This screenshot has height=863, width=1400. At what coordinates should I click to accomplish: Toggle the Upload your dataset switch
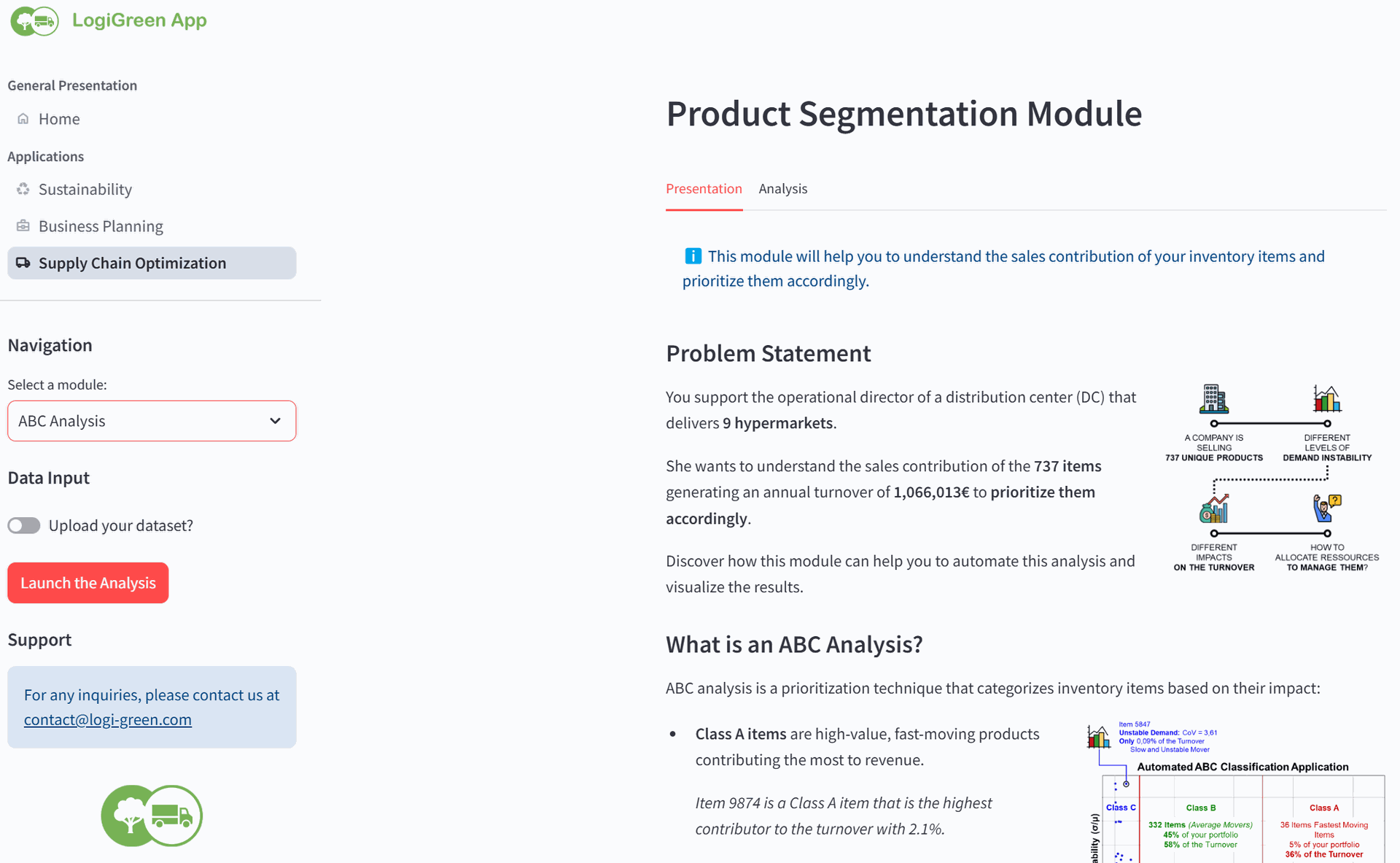tap(24, 525)
